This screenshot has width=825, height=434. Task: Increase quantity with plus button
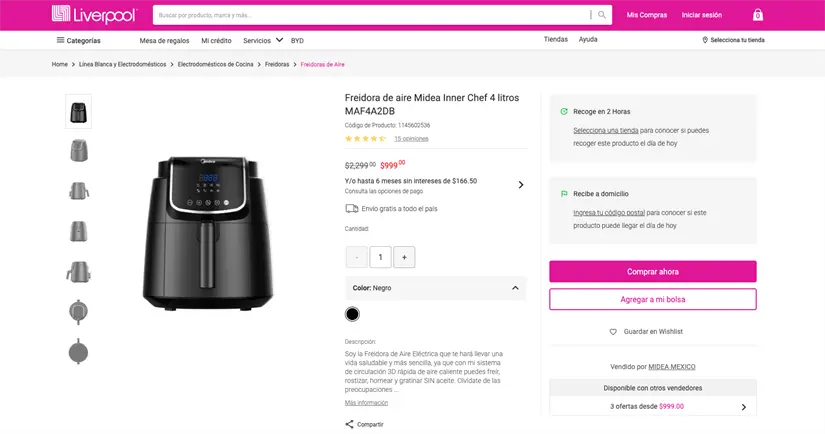pos(404,257)
